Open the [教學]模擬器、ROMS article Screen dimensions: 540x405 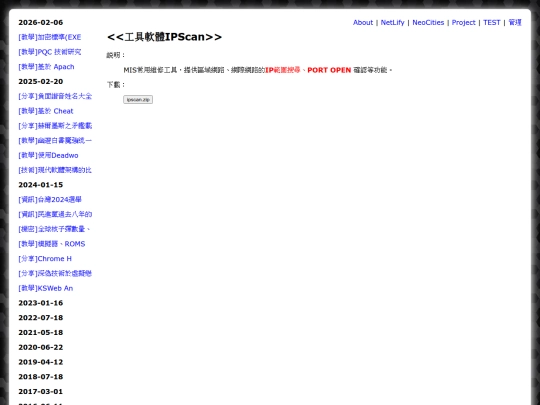pyautogui.click(x=52, y=244)
